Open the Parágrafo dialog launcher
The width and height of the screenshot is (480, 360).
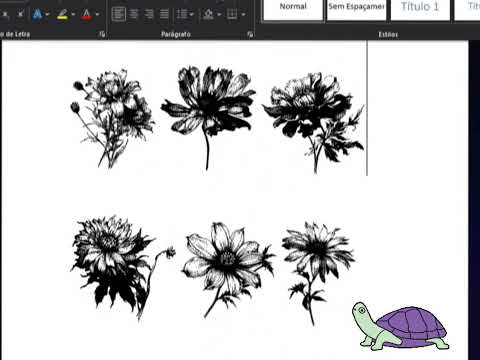pyautogui.click(x=250, y=34)
